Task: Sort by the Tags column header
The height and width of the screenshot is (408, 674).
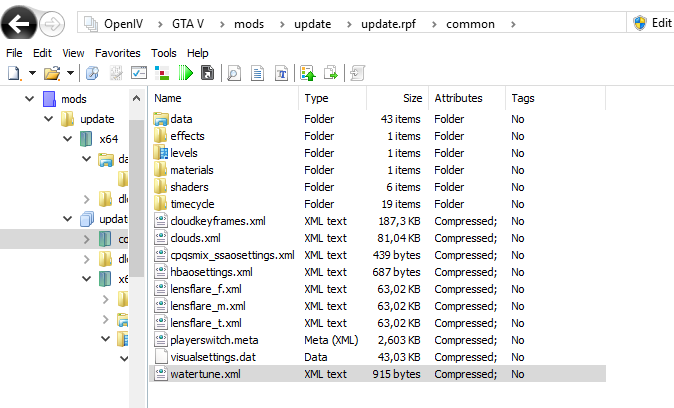Action: (x=556, y=98)
